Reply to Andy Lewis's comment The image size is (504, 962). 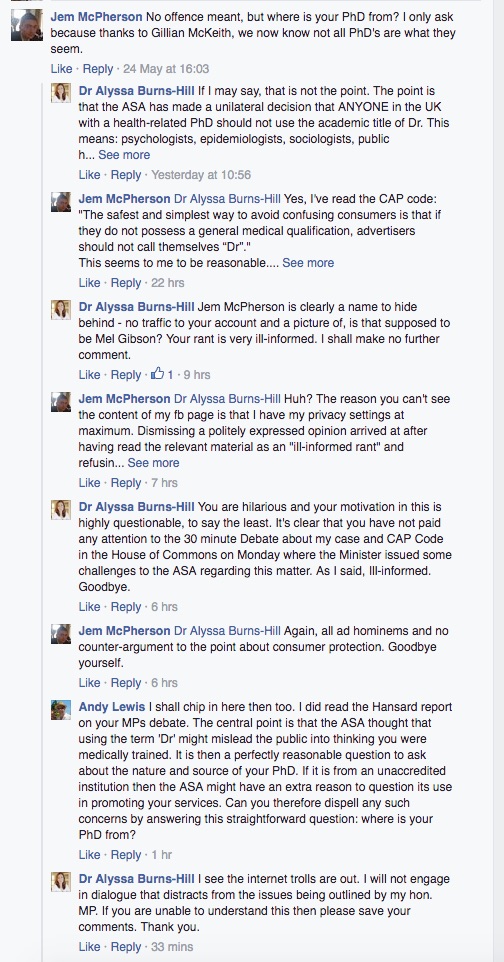126,855
